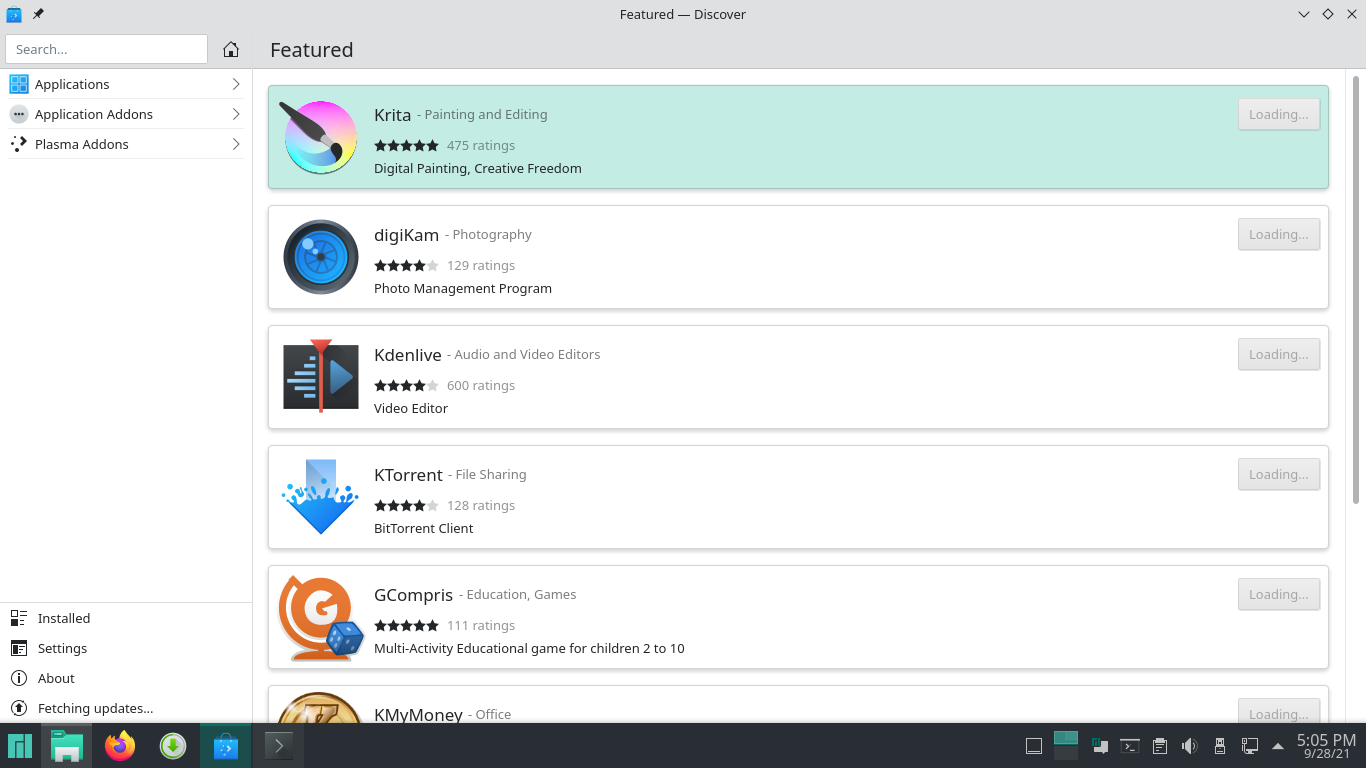The image size is (1366, 768).
Task: Click the pin window icon in titlebar
Action: tap(38, 14)
